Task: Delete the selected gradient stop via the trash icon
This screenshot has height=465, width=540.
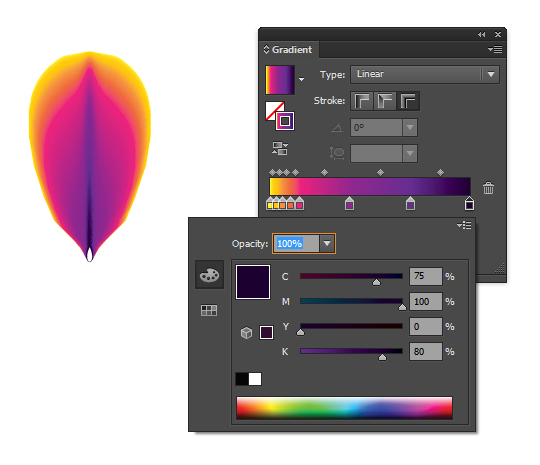Action: click(x=488, y=188)
